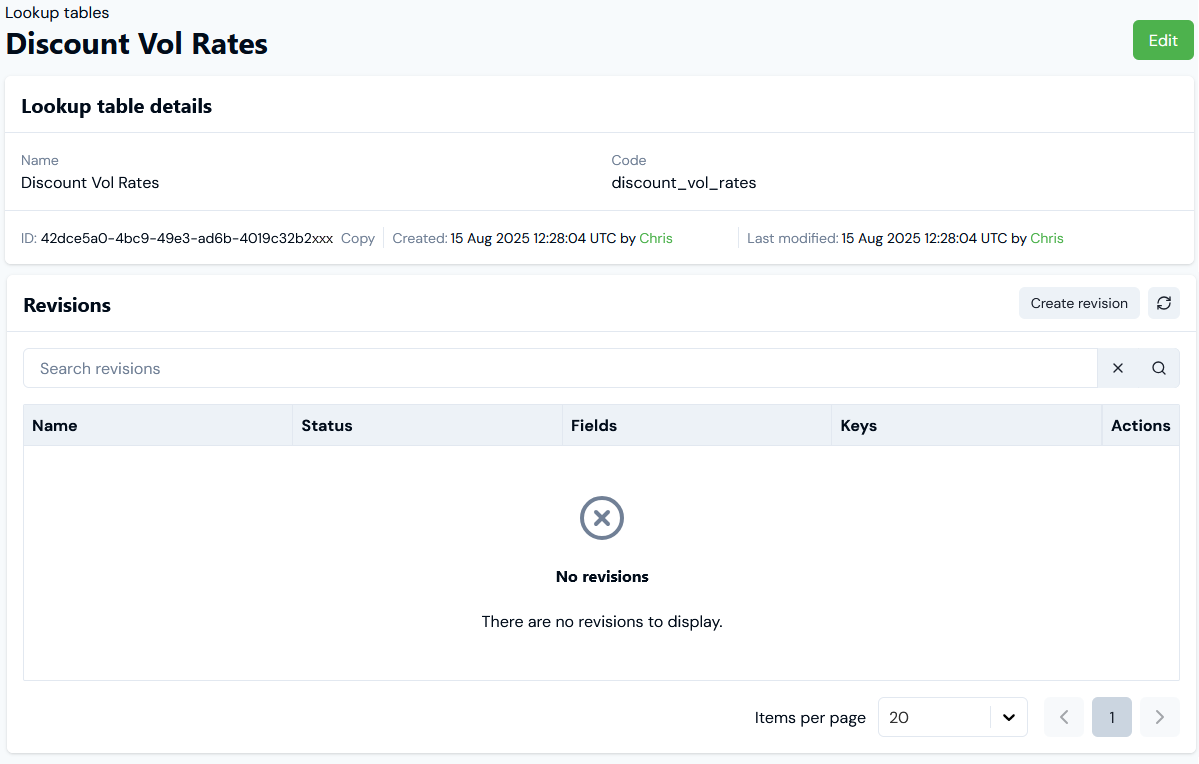Click the Name value Discount Vol Rates
This screenshot has height=764, width=1199.
coord(90,183)
